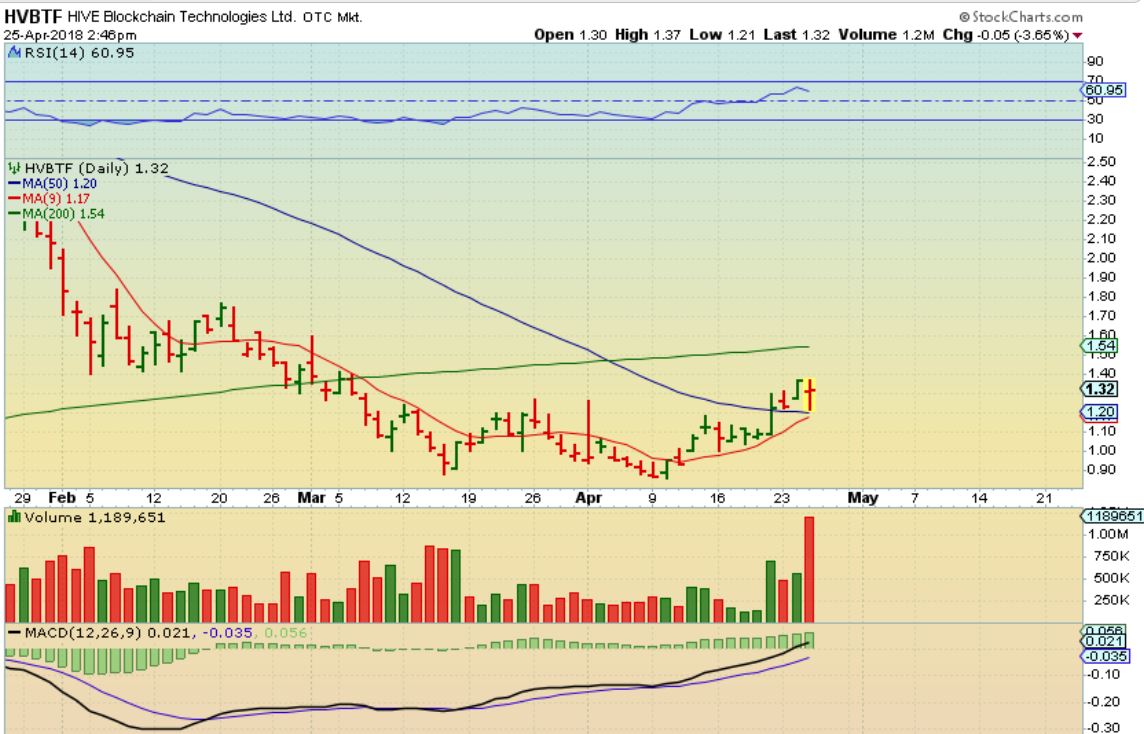Click the StockCharts.com copyright text
This screenshot has width=1144, height=734.
click(x=1021, y=16)
